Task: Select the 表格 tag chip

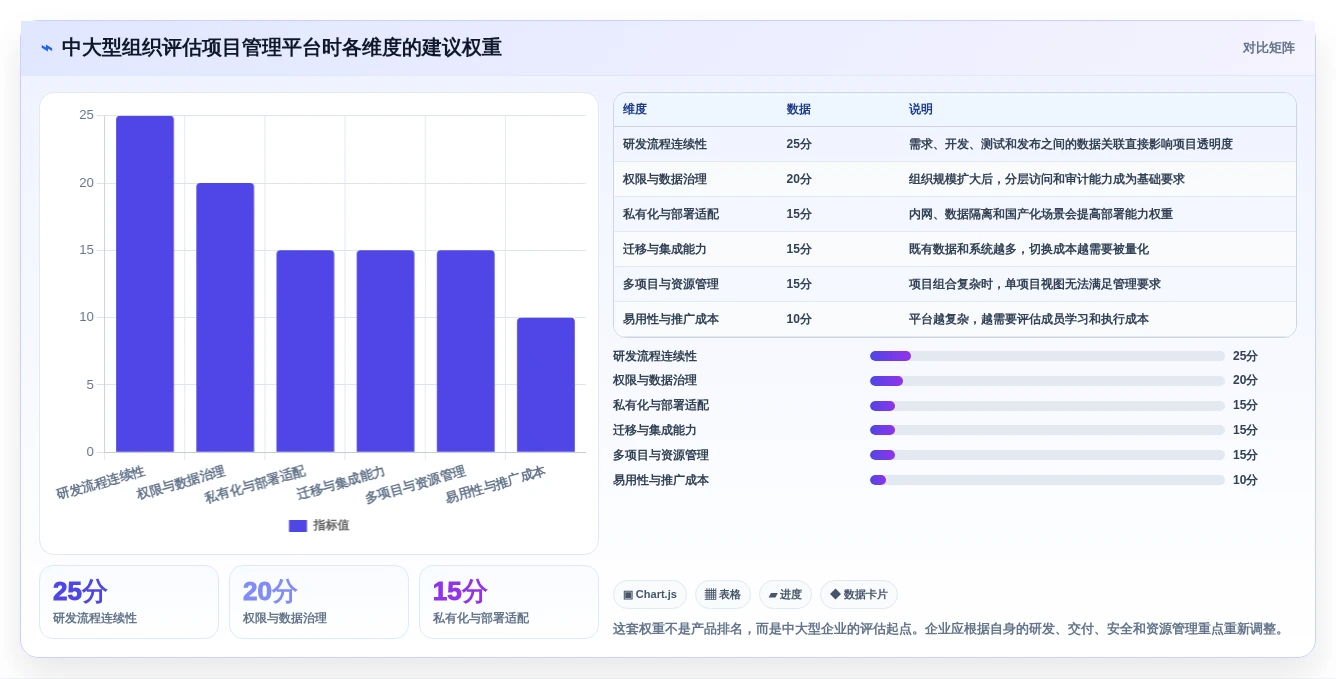Action: pos(723,595)
